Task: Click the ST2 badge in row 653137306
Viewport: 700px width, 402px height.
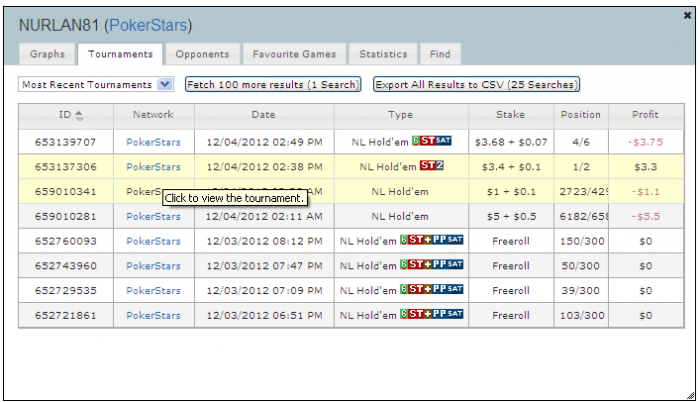Action: point(431,166)
